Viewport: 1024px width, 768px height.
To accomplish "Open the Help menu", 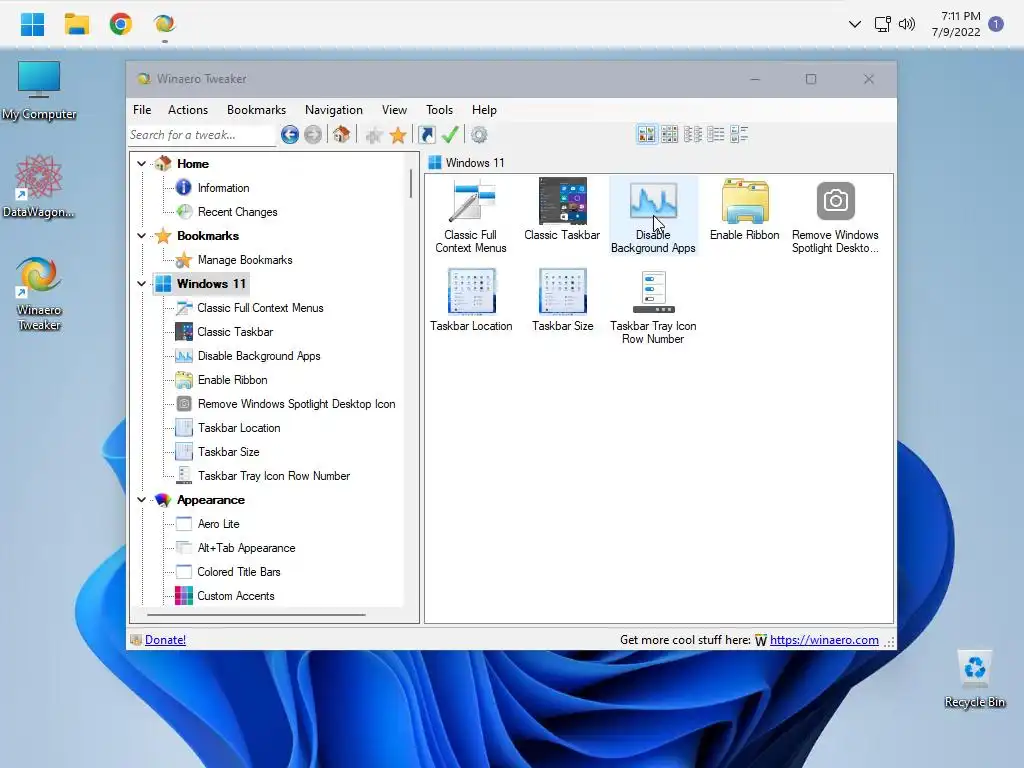I will (x=484, y=110).
